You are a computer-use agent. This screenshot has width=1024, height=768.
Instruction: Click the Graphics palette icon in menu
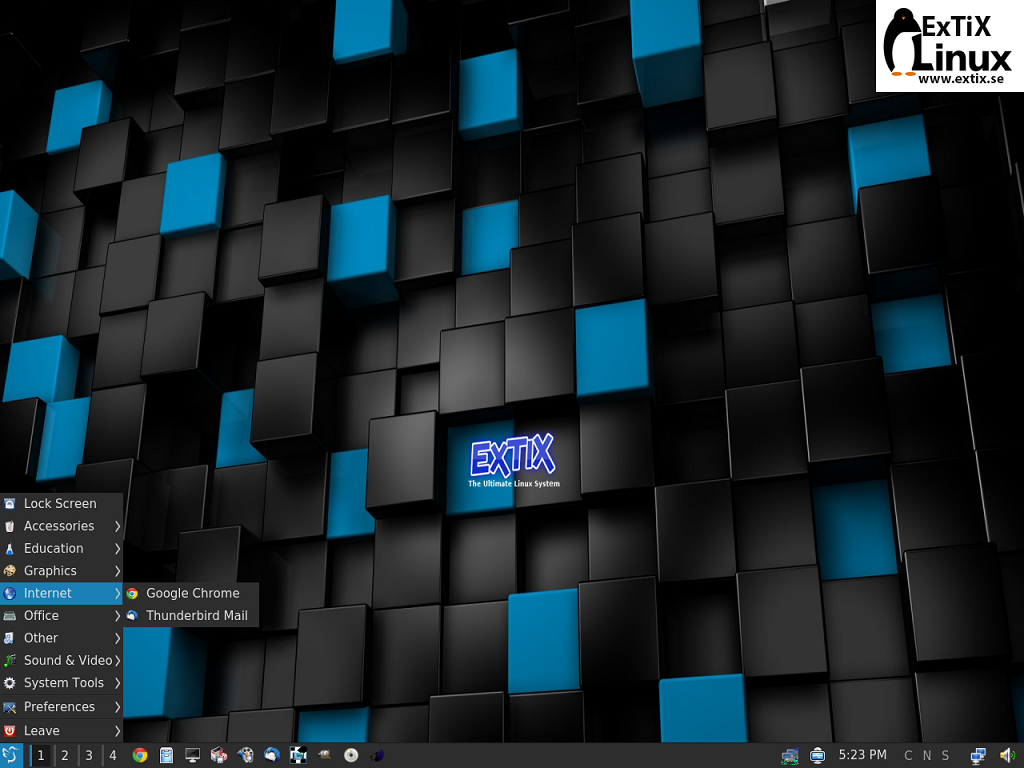coord(10,571)
